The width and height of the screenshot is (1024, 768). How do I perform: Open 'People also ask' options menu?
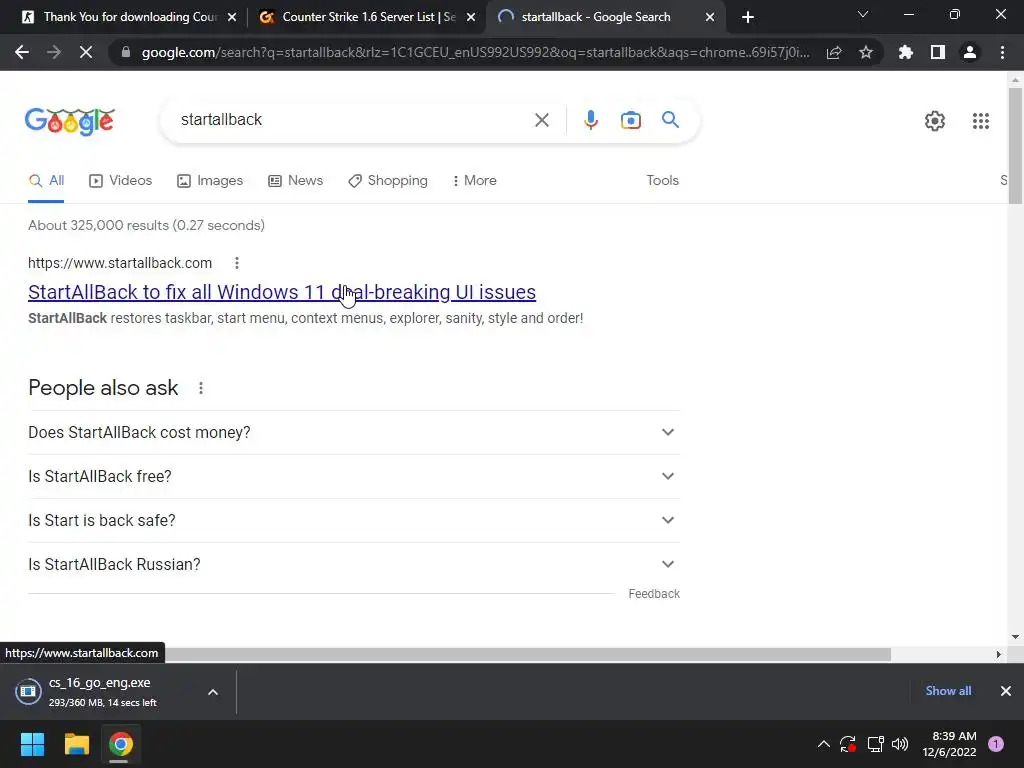[200, 389]
